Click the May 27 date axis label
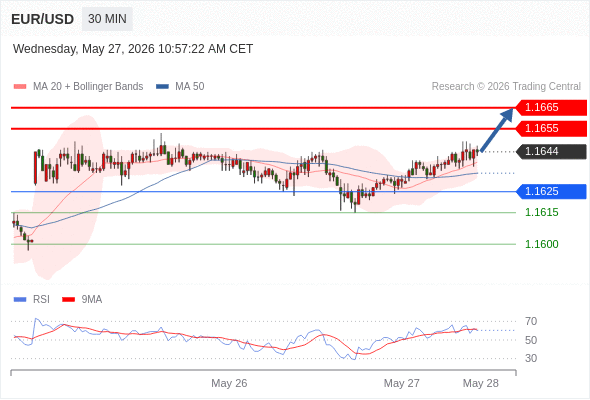The height and width of the screenshot is (400, 590). tap(401, 383)
